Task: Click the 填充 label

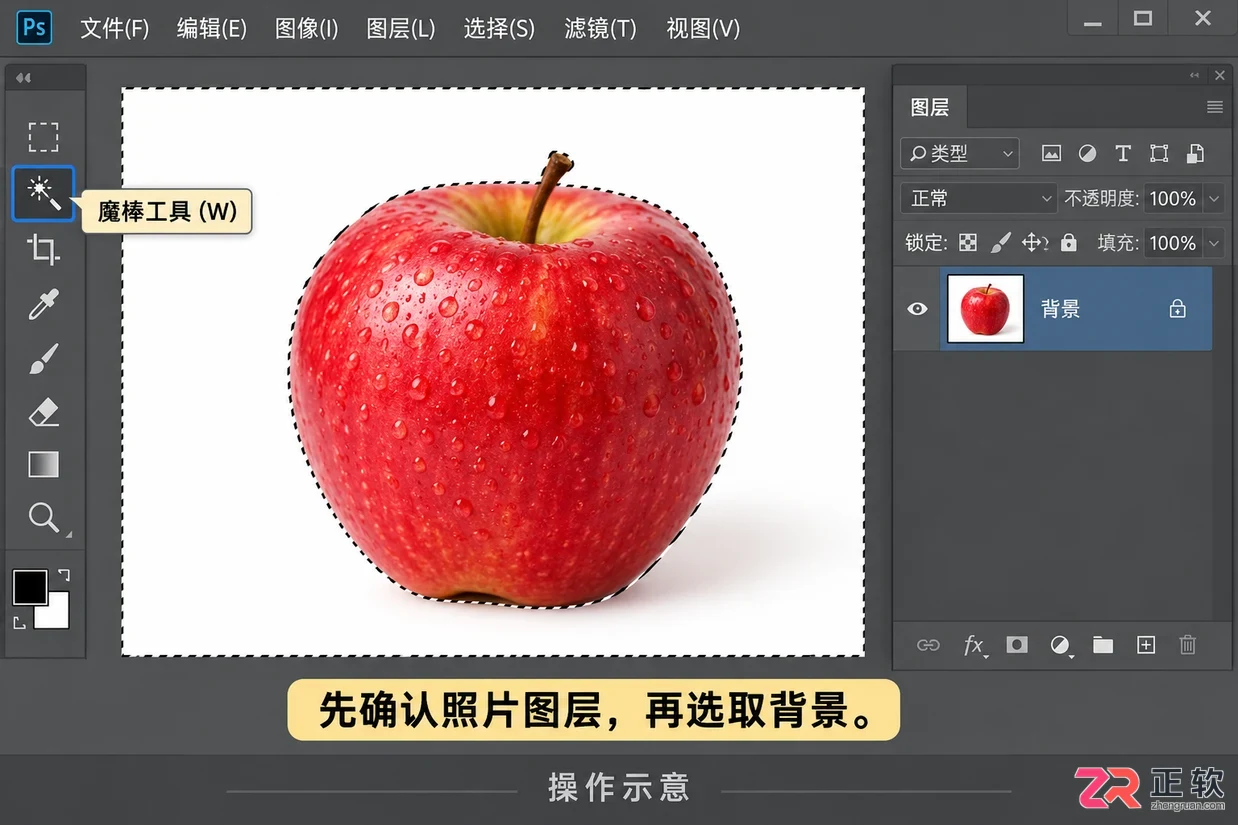Action: click(x=1118, y=243)
